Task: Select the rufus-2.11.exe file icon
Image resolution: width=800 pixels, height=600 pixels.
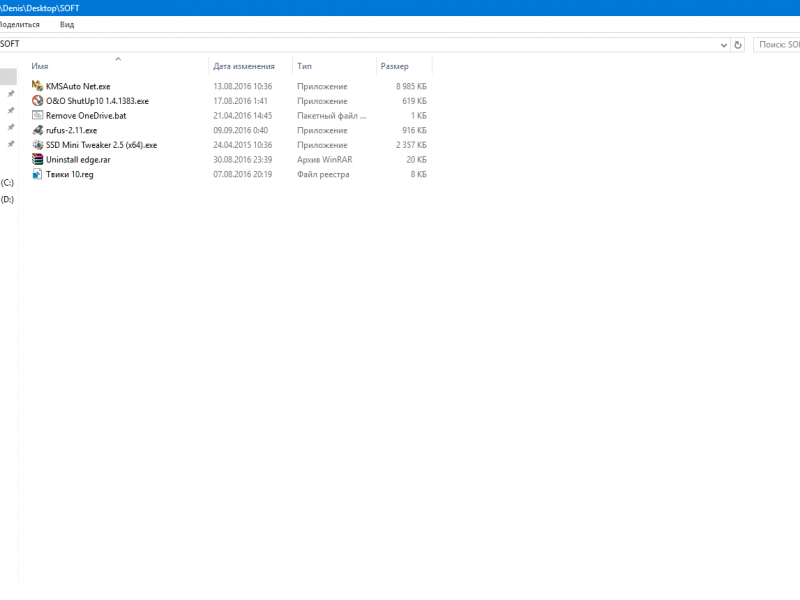Action: tap(37, 130)
